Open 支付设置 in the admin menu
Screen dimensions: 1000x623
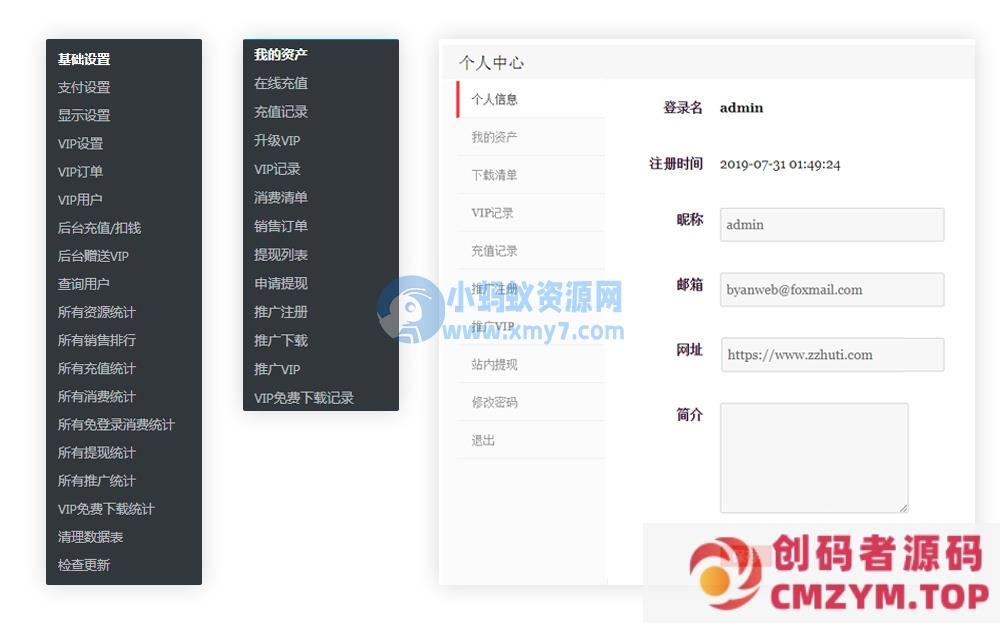(84, 87)
